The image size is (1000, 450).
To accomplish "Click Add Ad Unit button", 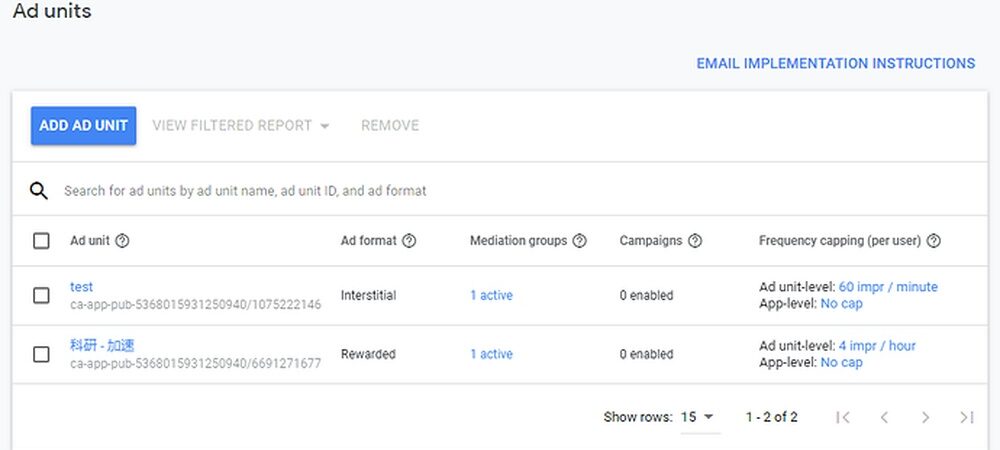I will (84, 126).
